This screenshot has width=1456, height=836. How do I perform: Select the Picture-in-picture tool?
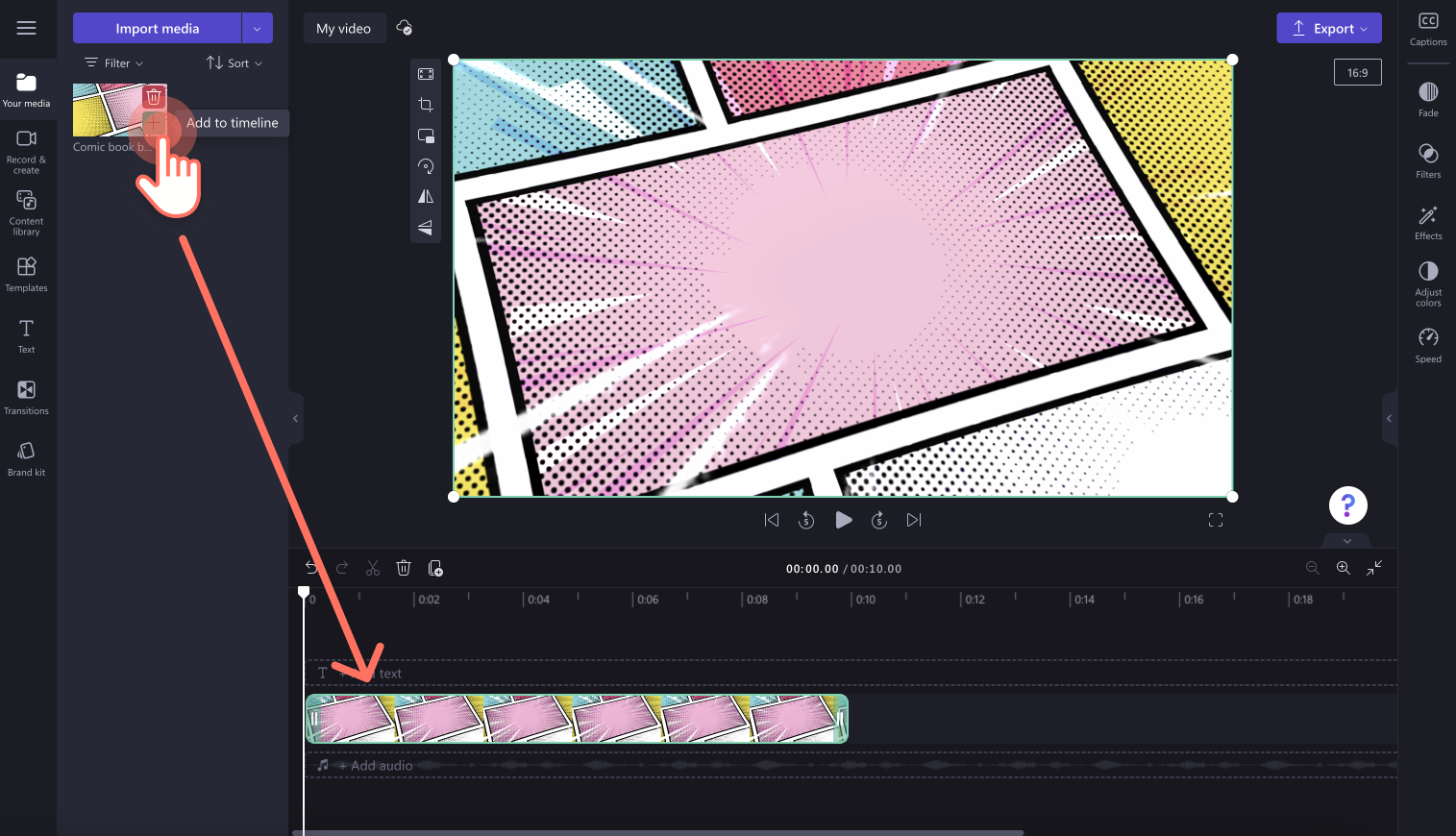click(426, 135)
